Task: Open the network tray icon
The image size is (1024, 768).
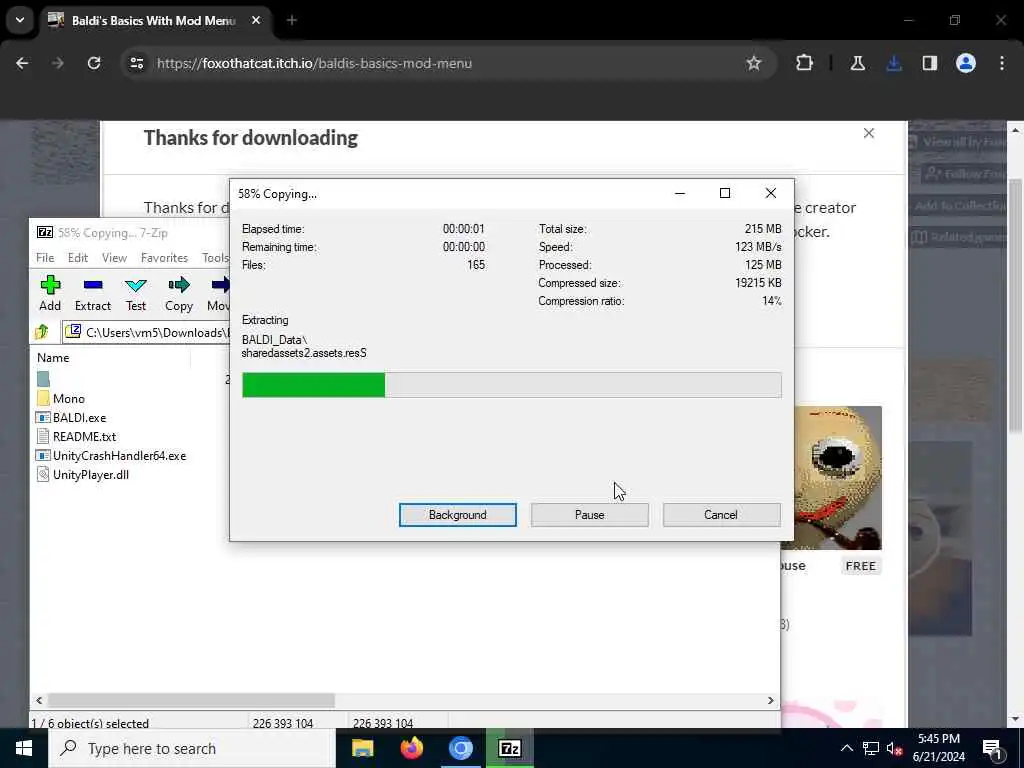Action: [871, 748]
